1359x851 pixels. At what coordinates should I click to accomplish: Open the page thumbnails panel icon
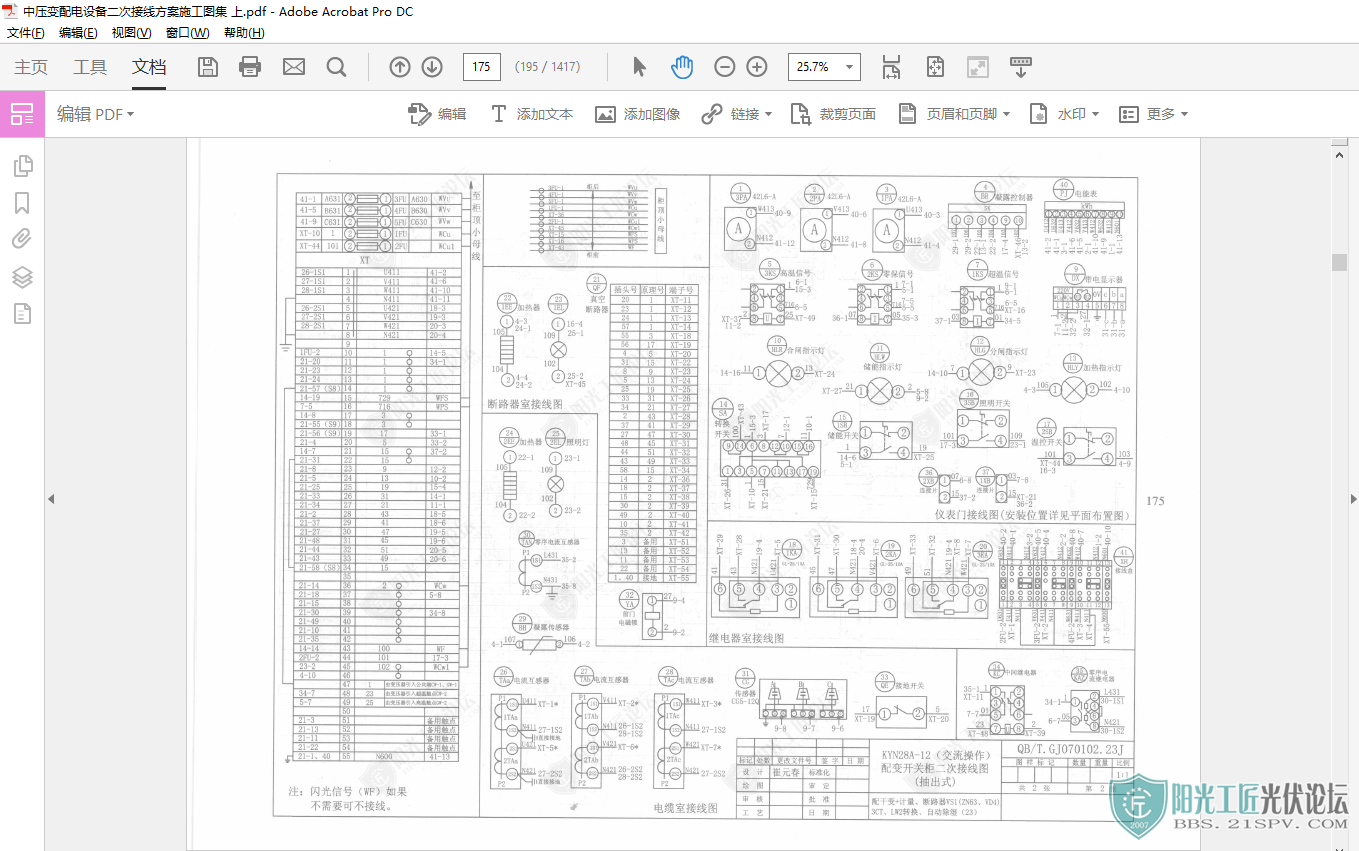(22, 167)
